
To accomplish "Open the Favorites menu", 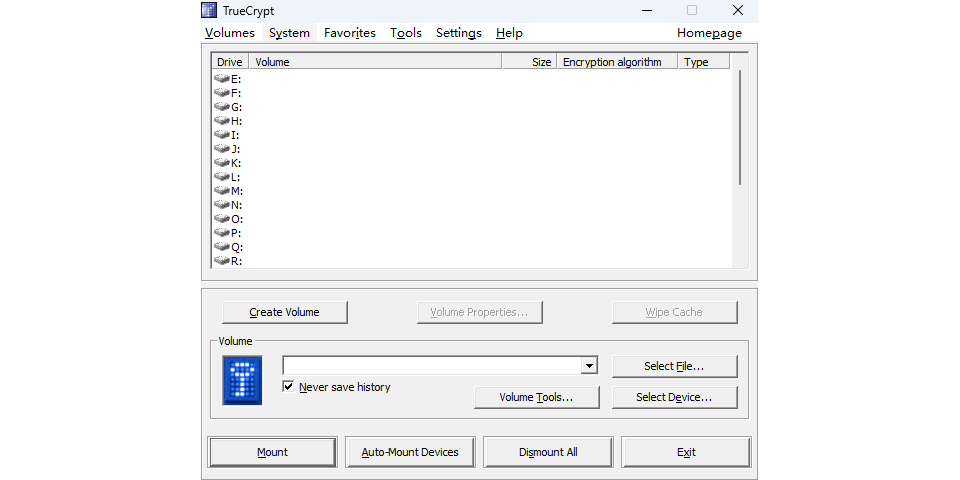I will [x=350, y=33].
